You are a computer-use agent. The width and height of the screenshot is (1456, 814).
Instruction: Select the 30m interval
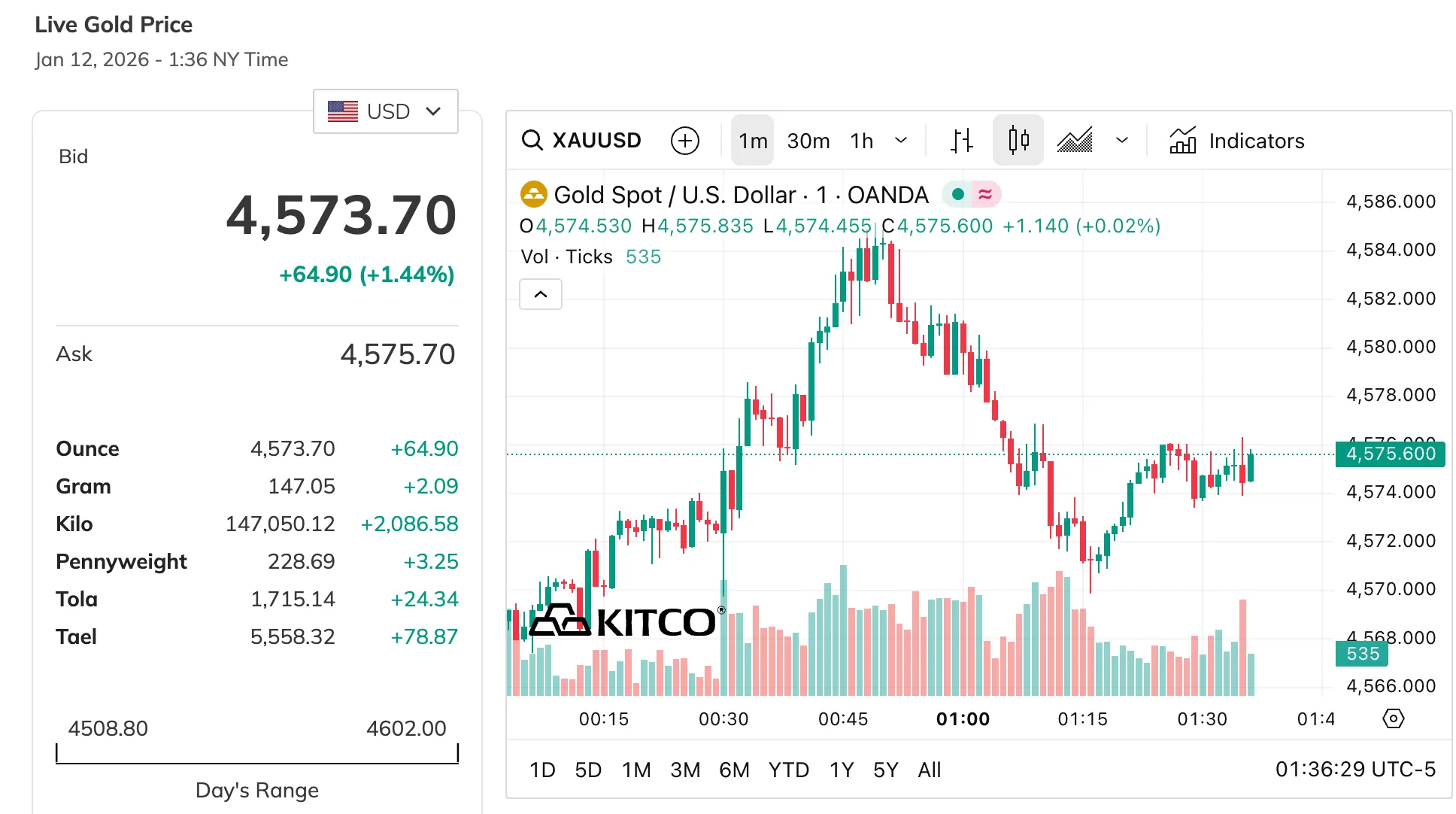(x=808, y=141)
